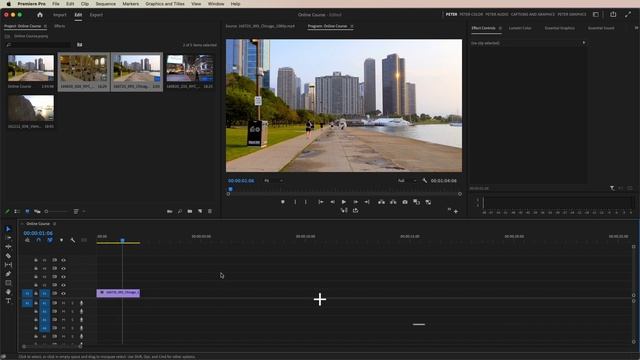
Task: Solo the first audio track
Action: pyautogui.click(x=73, y=303)
